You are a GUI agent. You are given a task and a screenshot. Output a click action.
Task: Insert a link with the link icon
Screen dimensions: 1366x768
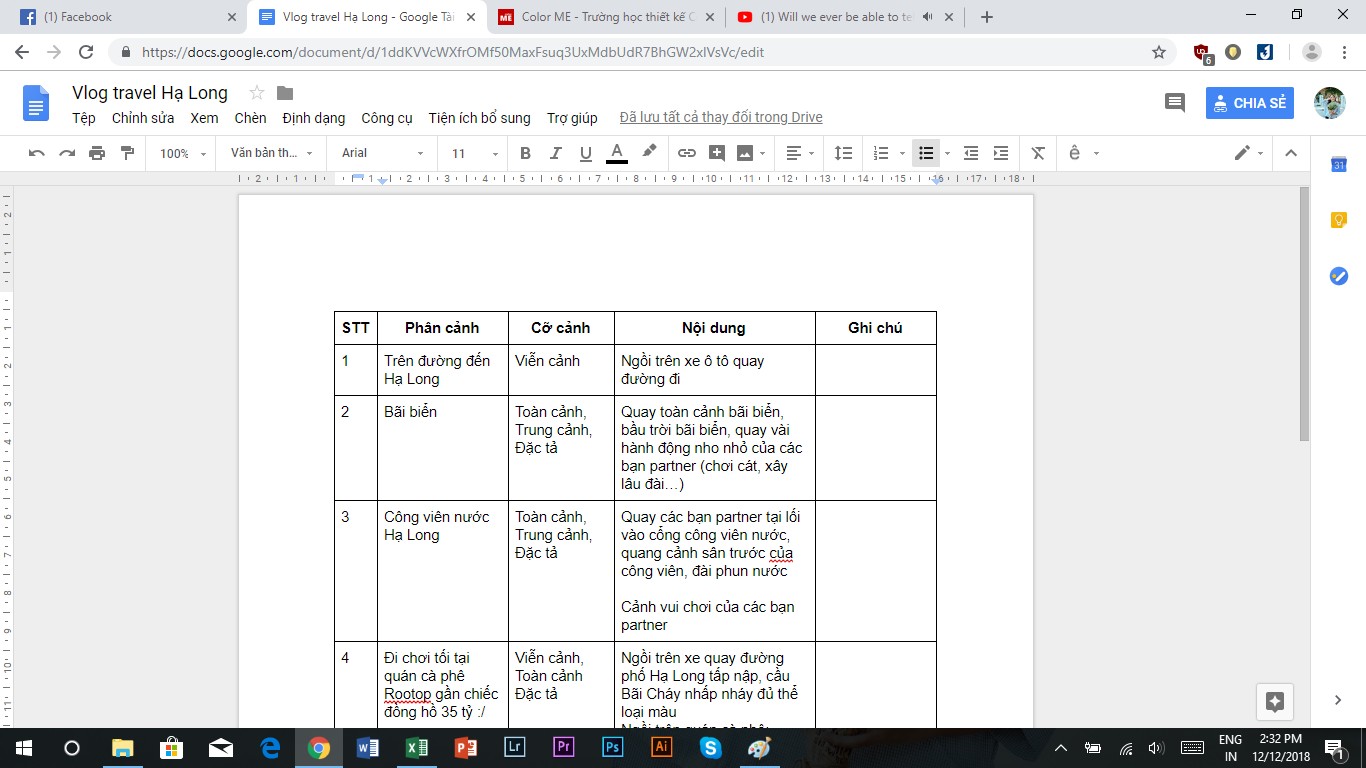coord(687,153)
